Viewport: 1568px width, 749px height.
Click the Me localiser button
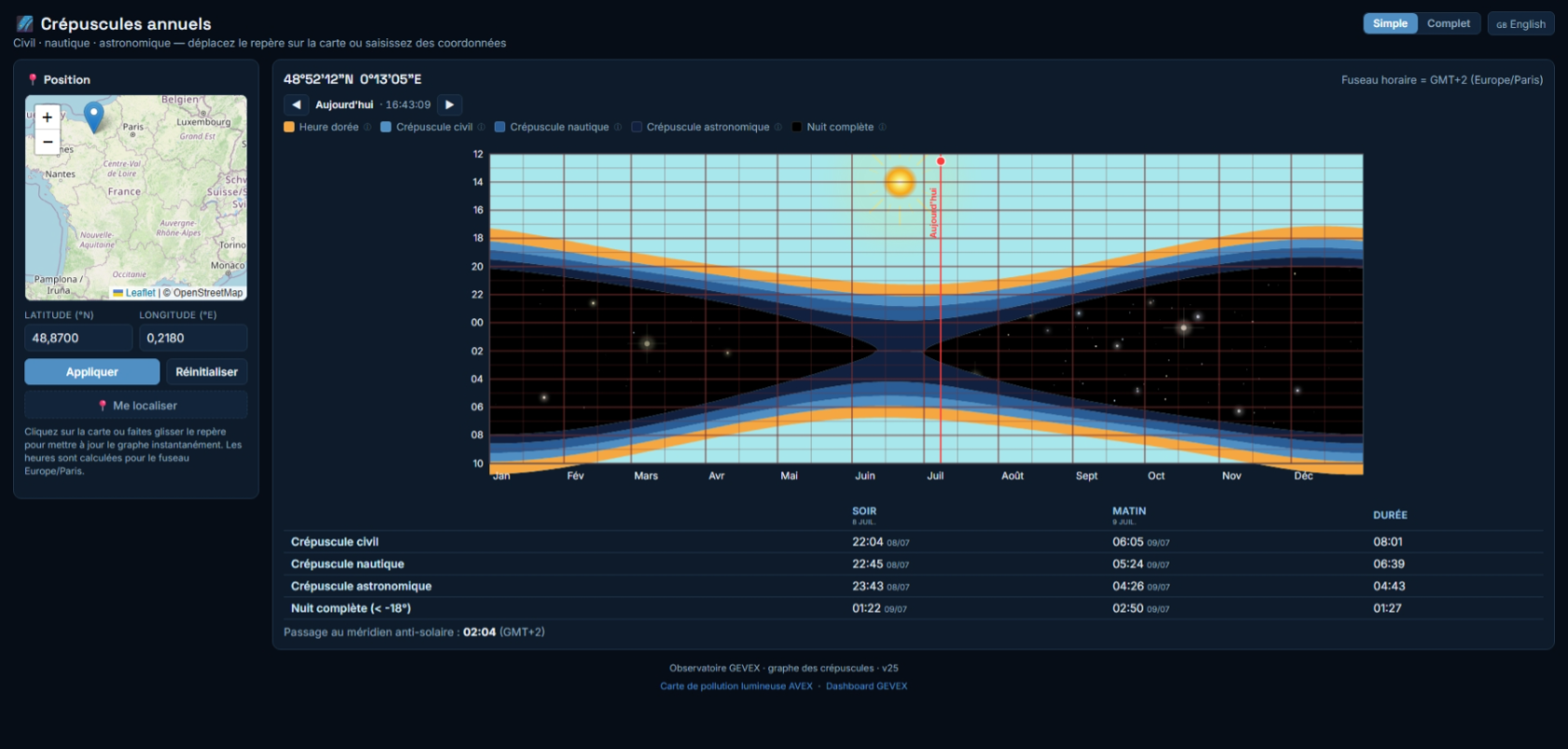136,405
